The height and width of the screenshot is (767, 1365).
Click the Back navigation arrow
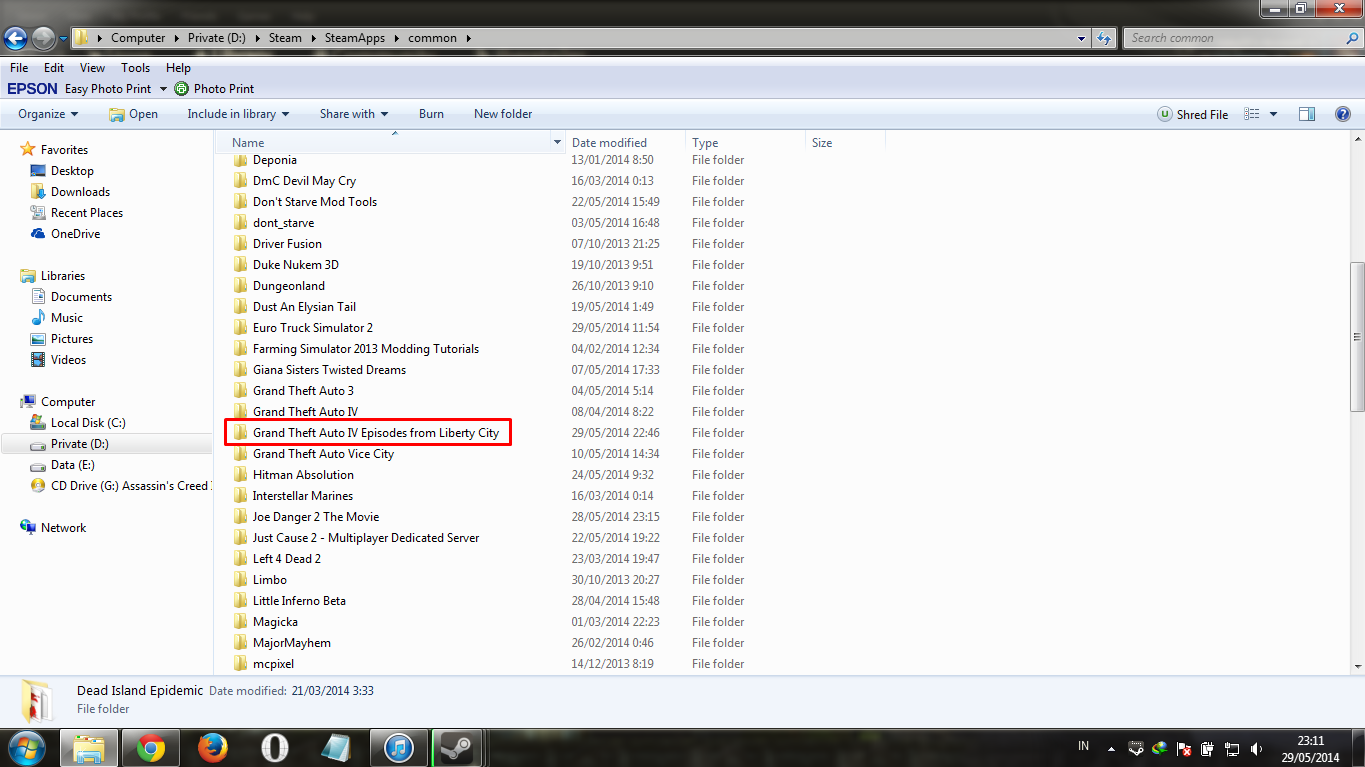pos(16,38)
